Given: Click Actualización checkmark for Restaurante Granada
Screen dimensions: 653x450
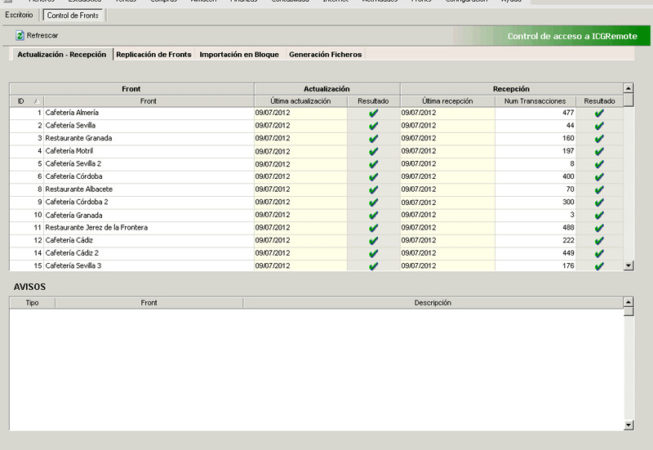Looking at the screenshot, I should [x=374, y=138].
